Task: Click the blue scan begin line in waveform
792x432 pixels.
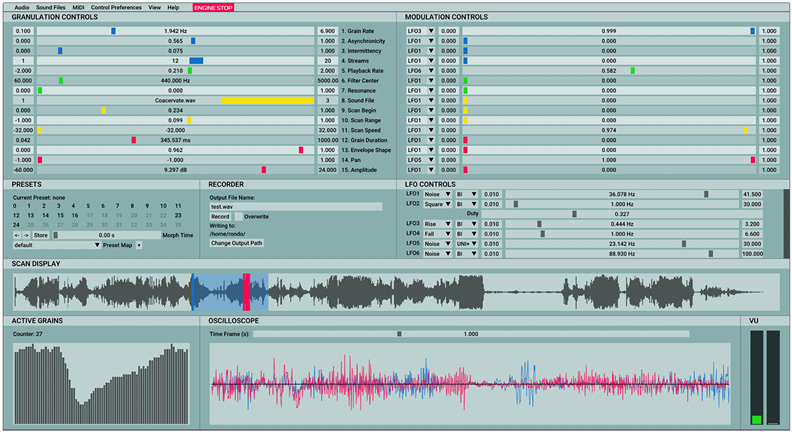Action: tap(192, 292)
